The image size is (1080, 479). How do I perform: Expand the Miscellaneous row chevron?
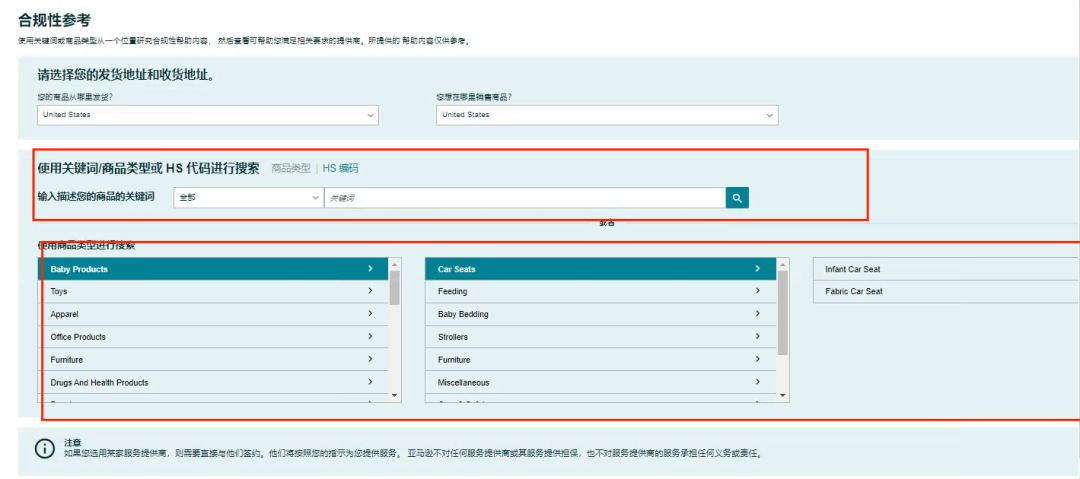coord(758,382)
